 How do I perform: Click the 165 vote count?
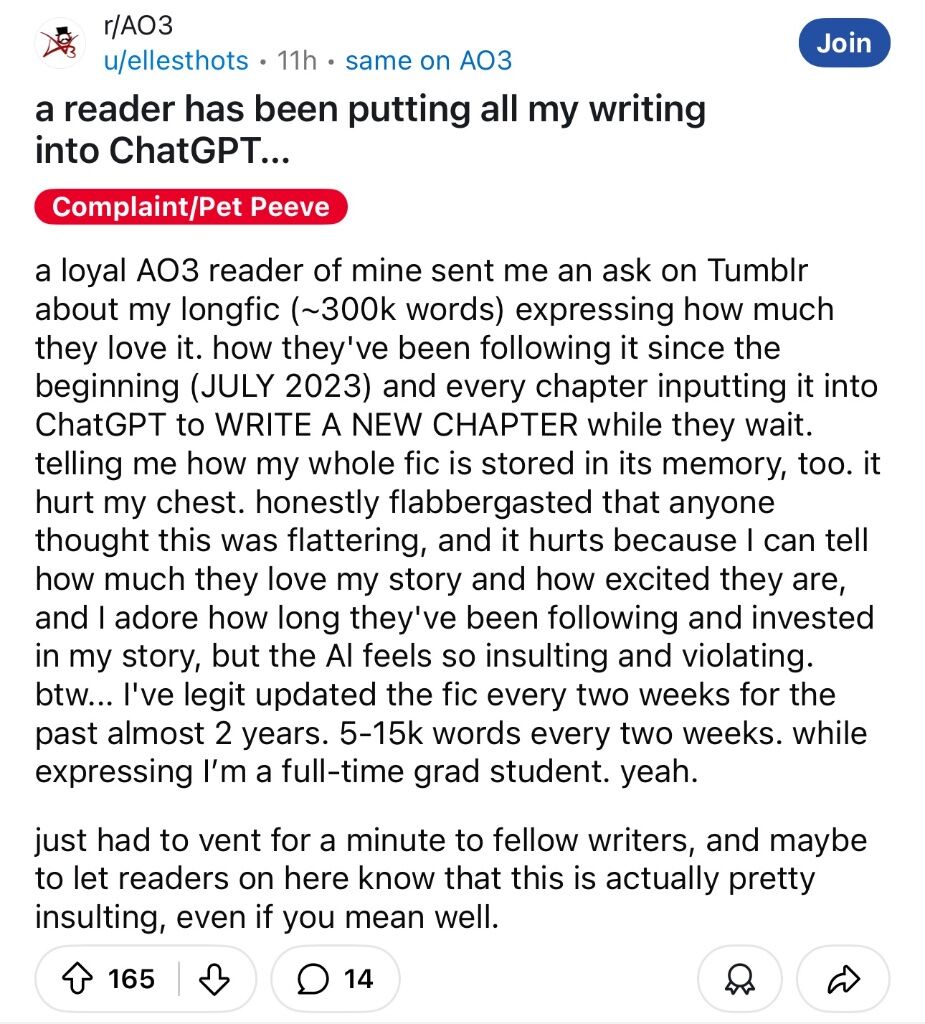131,979
